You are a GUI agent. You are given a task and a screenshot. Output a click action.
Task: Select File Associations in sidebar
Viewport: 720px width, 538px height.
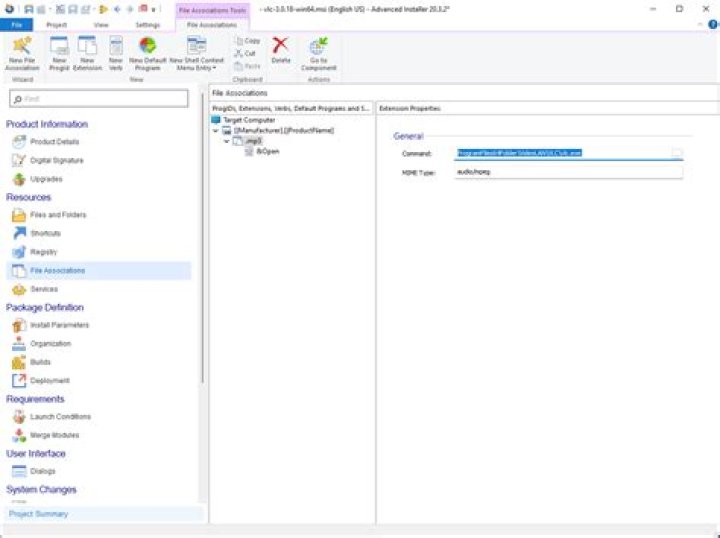(99, 271)
